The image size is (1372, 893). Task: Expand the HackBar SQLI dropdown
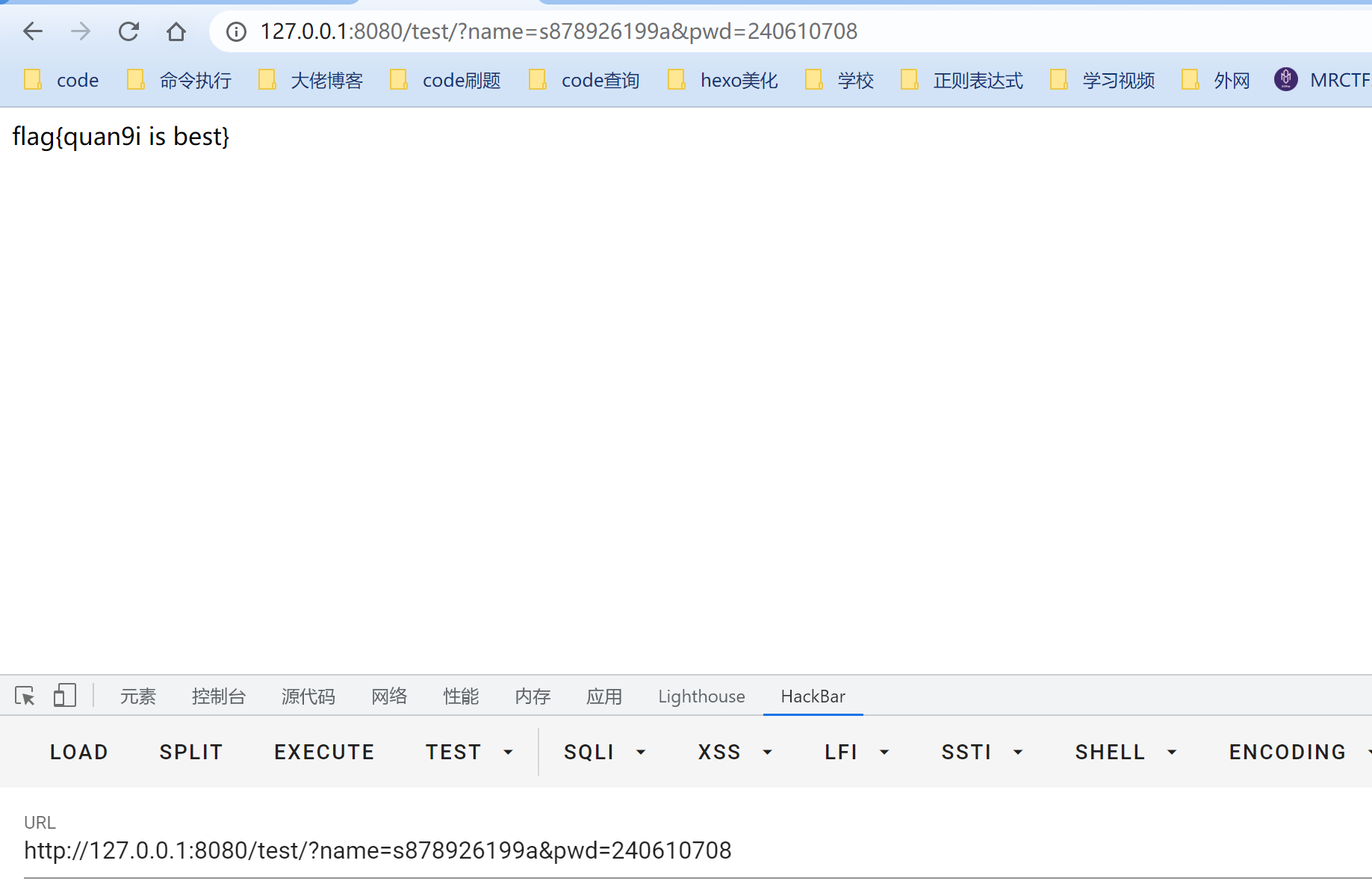pos(604,752)
